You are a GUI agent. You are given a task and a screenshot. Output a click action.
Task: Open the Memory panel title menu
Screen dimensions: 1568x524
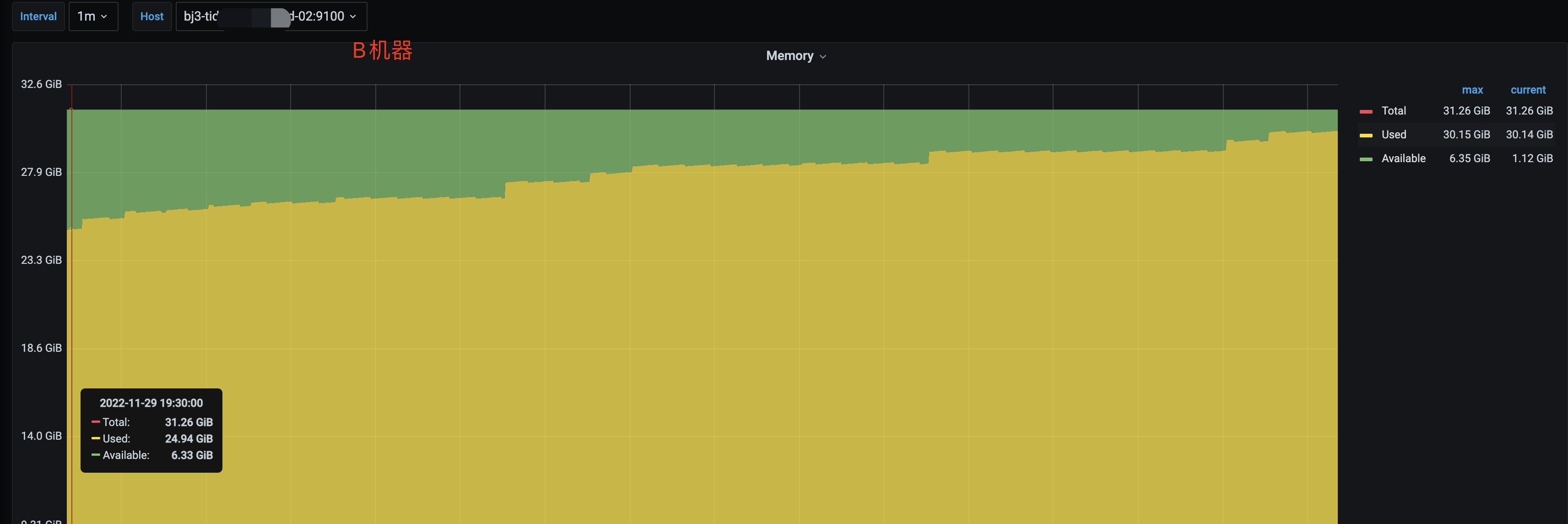pos(789,56)
